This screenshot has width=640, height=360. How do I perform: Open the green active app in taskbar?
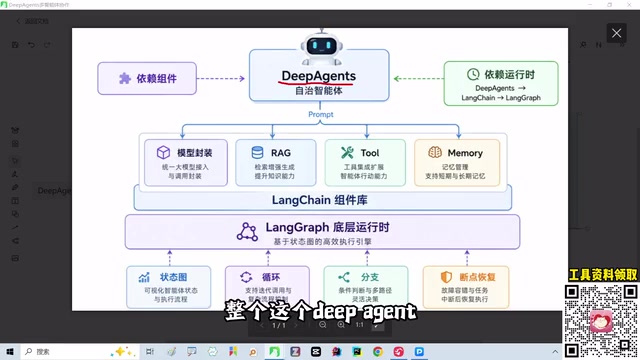coord(274,351)
